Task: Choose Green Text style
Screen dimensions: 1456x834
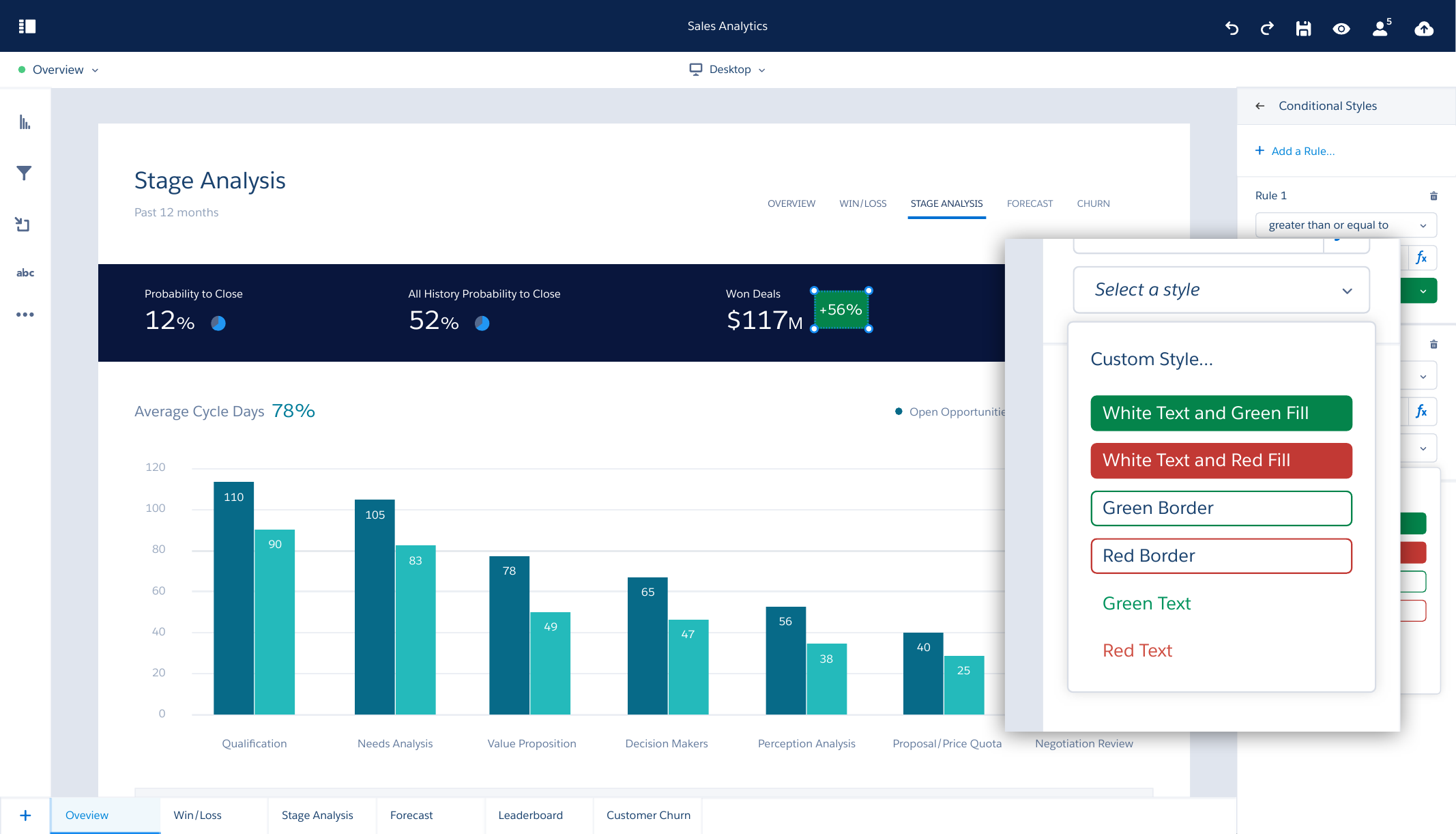Action: tap(1146, 603)
